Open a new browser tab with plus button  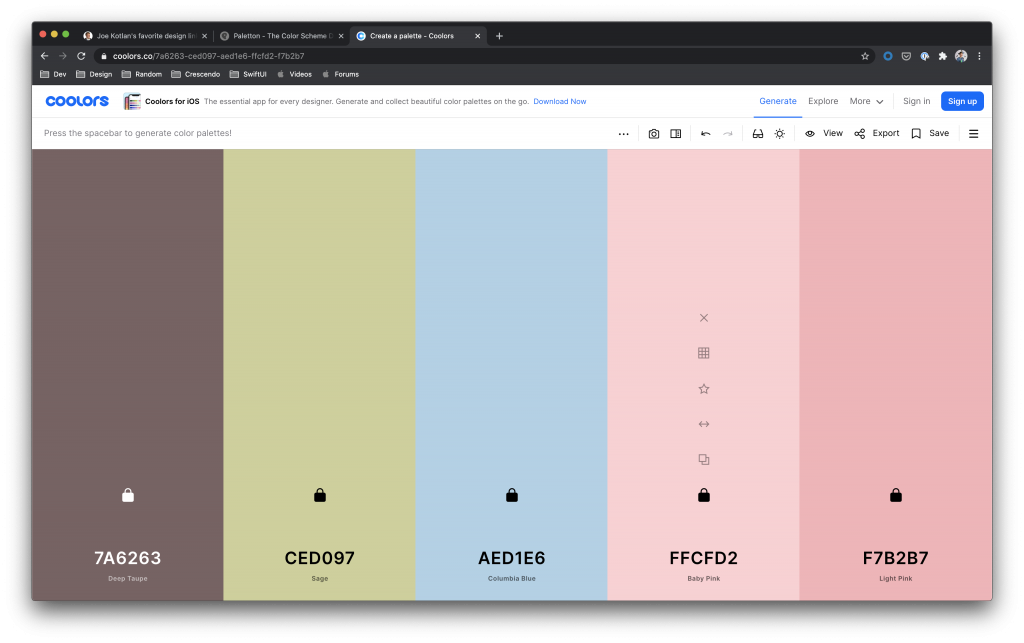(x=500, y=36)
